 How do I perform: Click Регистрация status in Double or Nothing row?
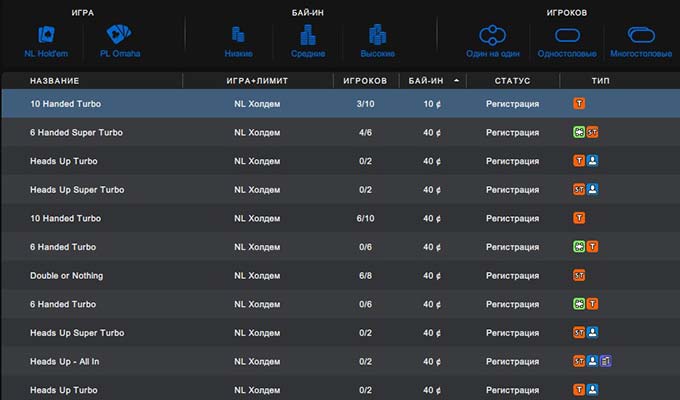point(512,275)
